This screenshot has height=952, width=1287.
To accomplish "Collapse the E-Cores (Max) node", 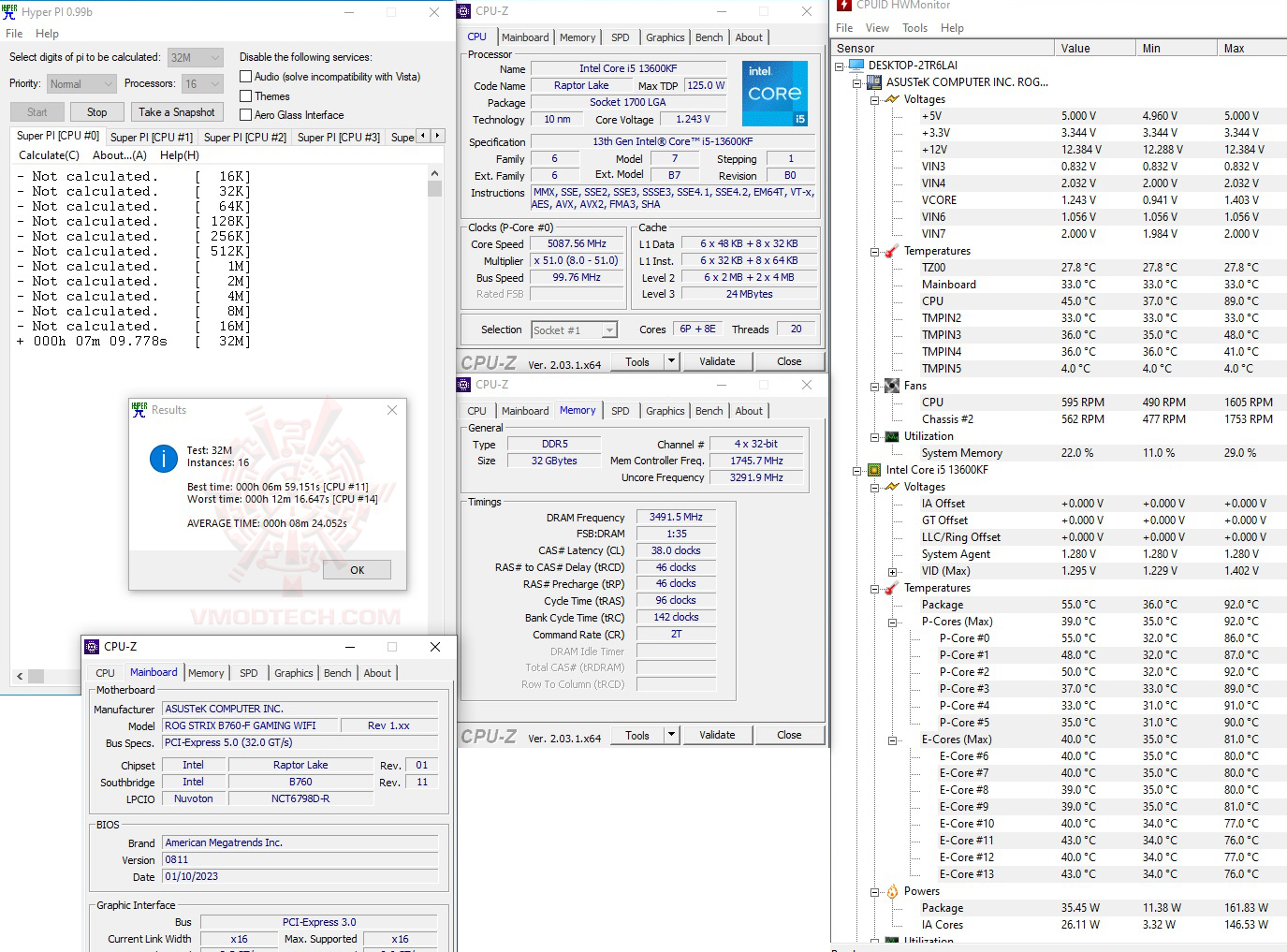I will (893, 740).
